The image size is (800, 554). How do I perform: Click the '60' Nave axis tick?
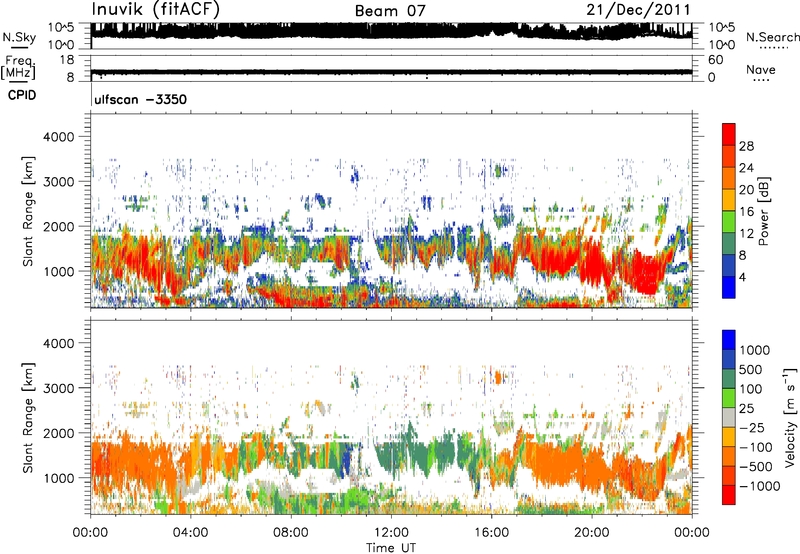click(x=715, y=60)
